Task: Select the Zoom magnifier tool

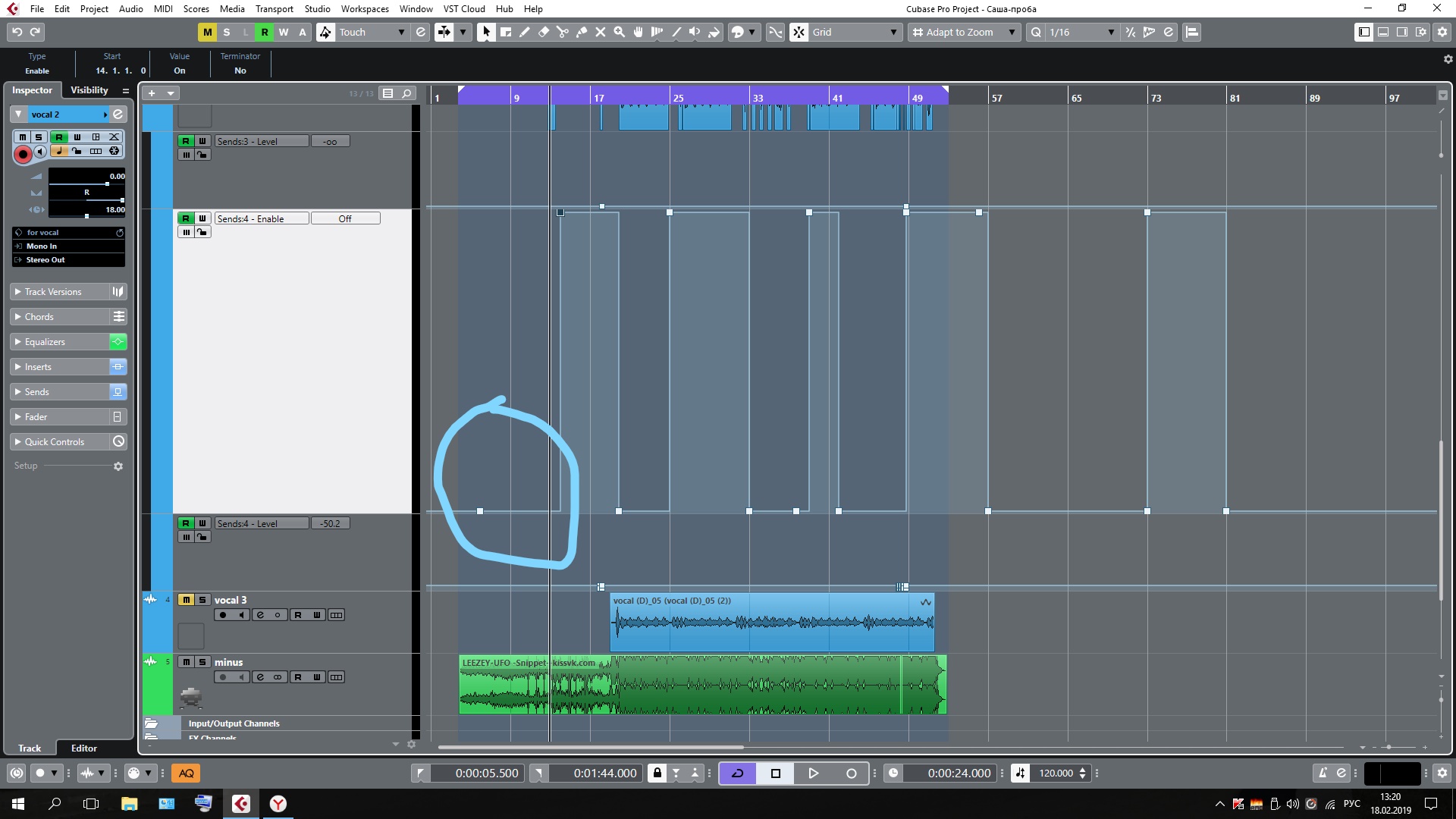Action: (620, 32)
